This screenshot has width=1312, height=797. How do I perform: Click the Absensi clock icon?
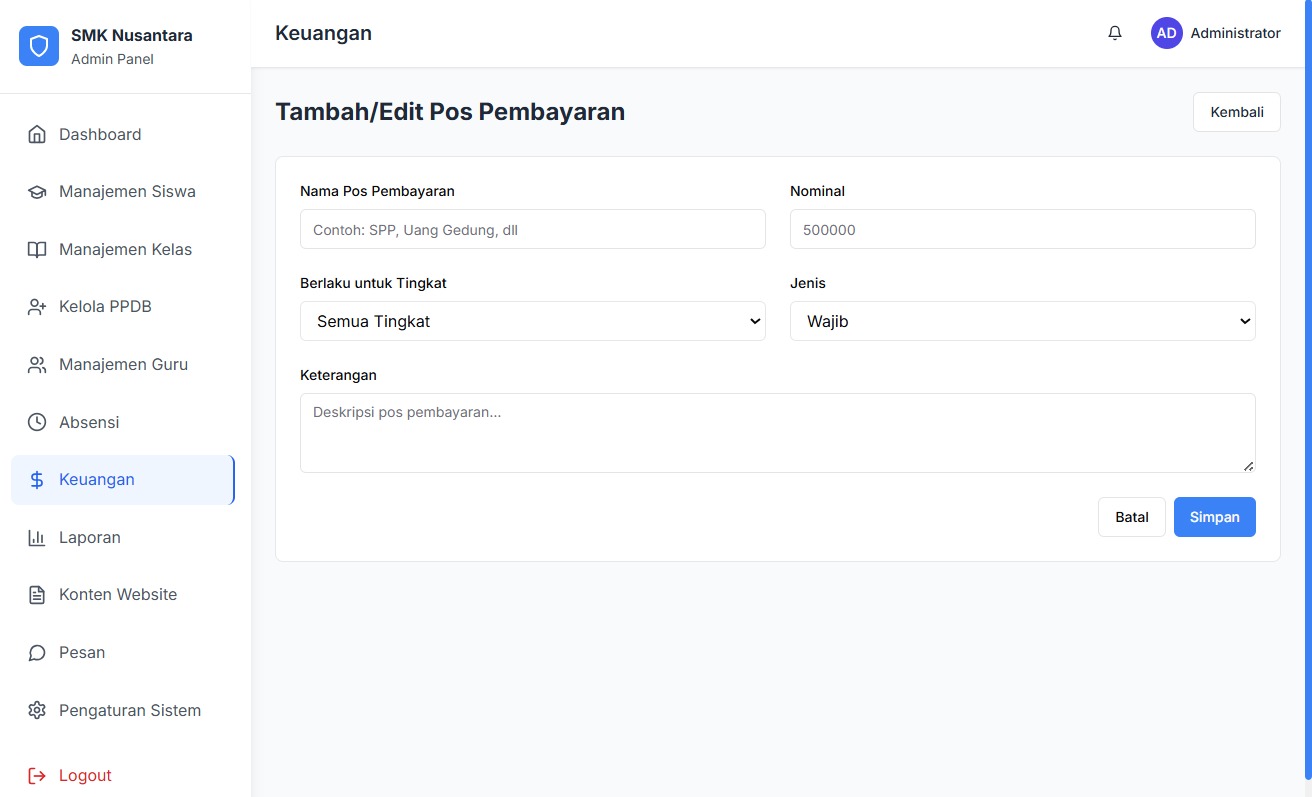pos(37,422)
